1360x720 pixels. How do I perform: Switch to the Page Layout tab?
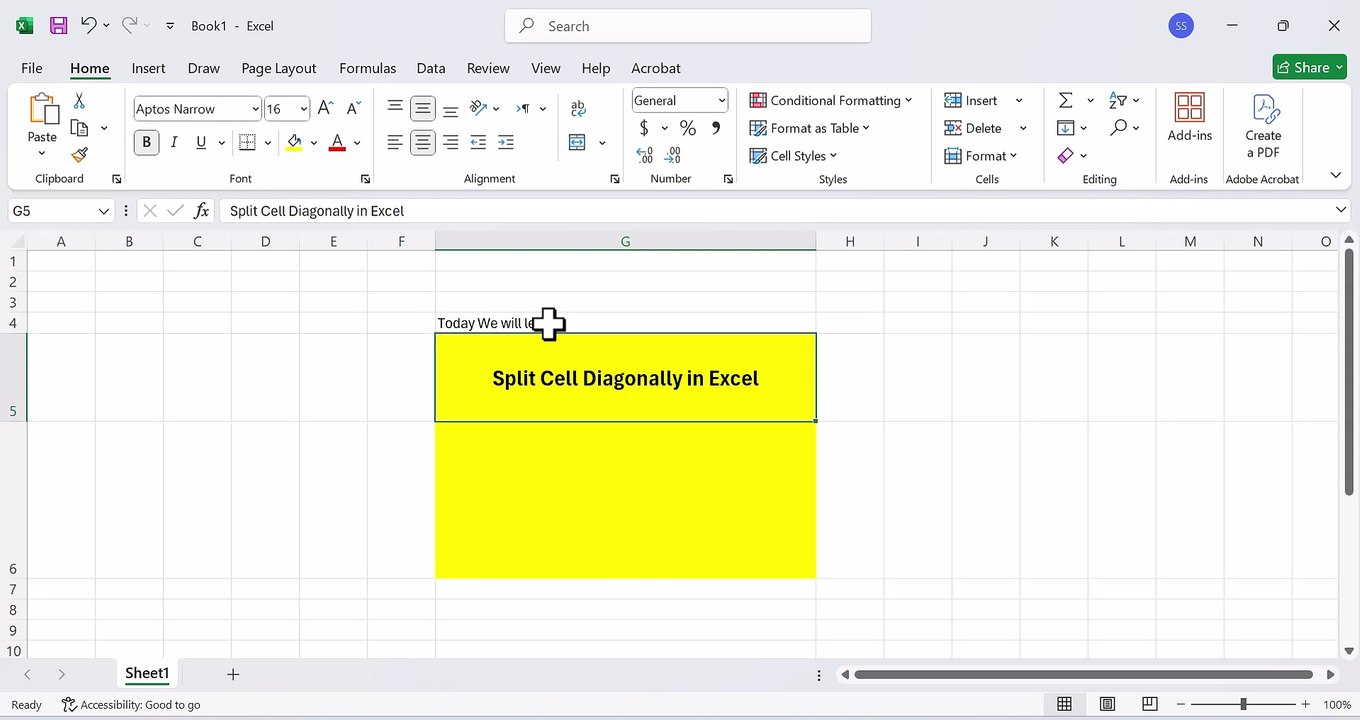point(279,68)
